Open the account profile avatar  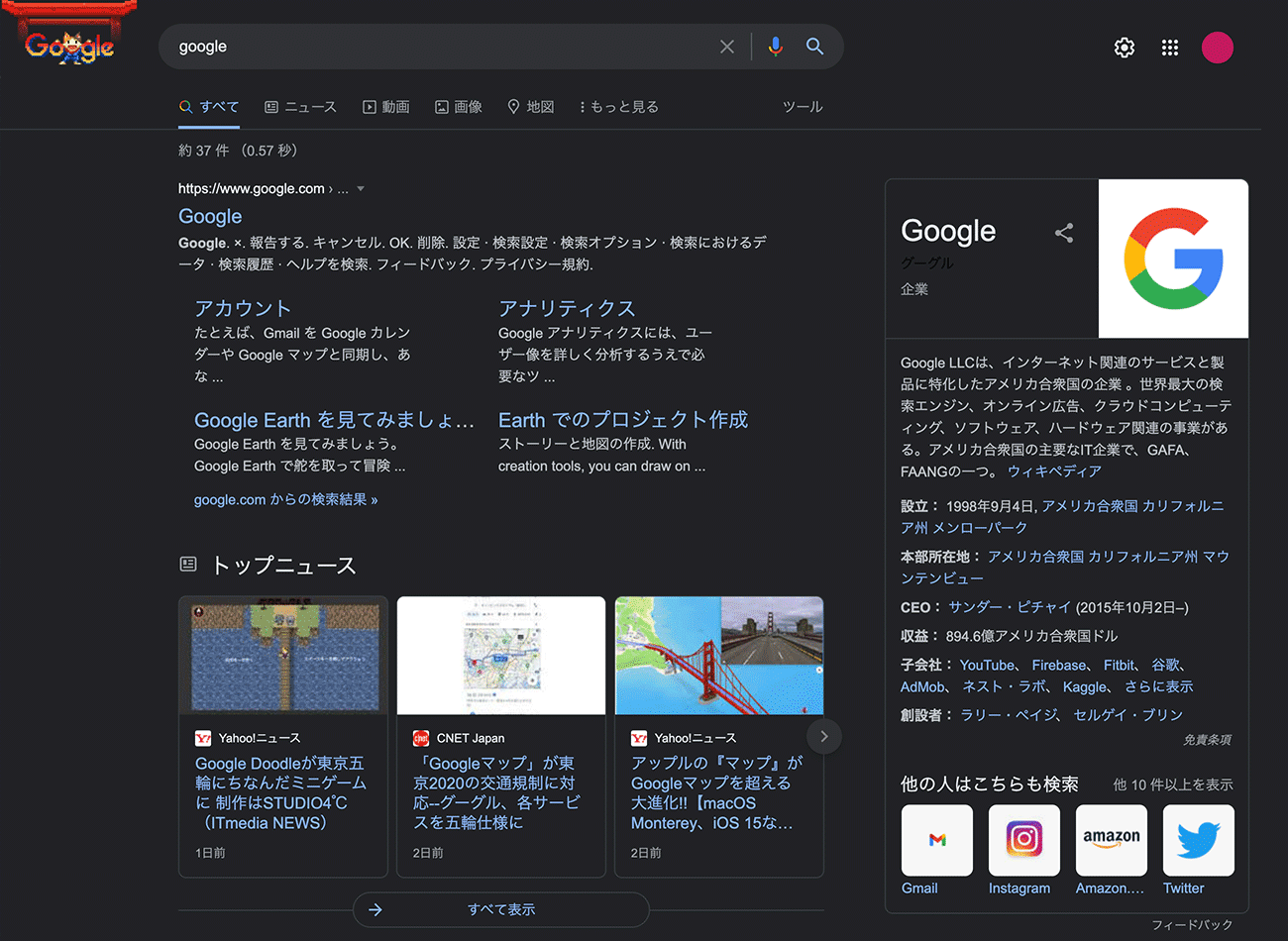1218,48
